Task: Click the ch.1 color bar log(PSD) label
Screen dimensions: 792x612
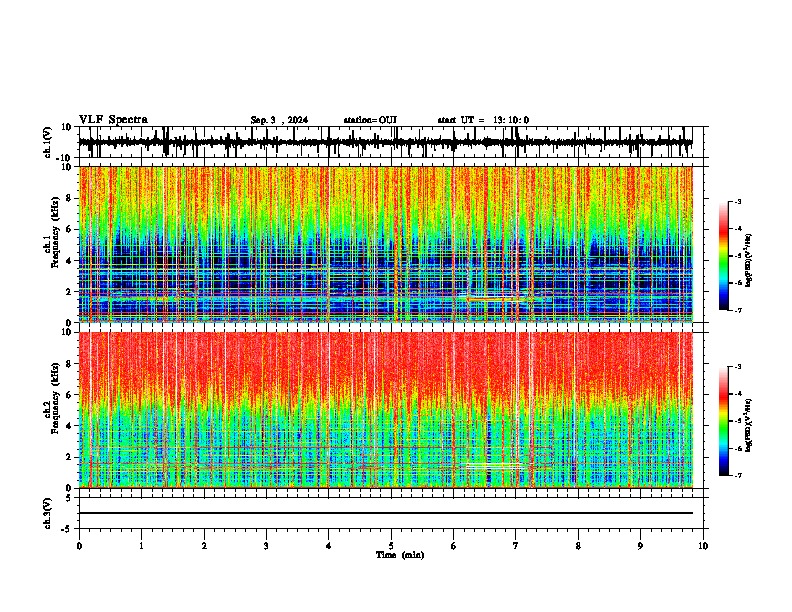Action: pyautogui.click(x=749, y=261)
